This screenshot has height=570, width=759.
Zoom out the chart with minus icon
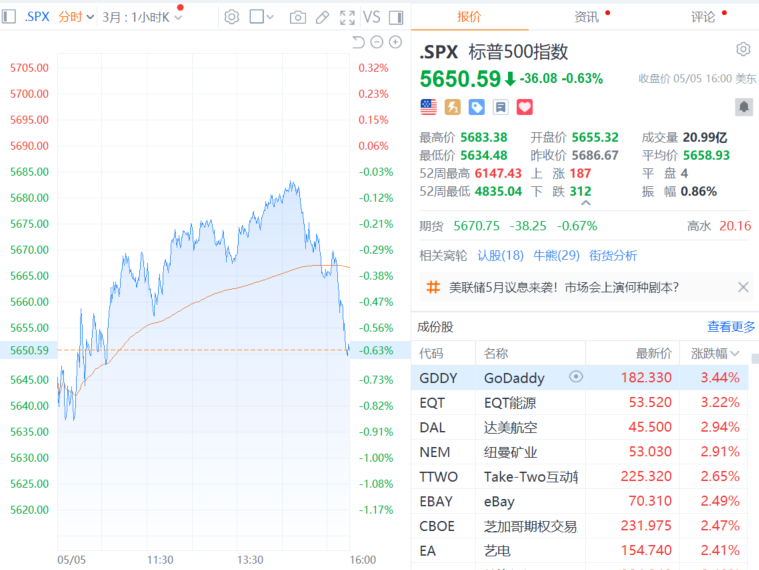coord(377,42)
